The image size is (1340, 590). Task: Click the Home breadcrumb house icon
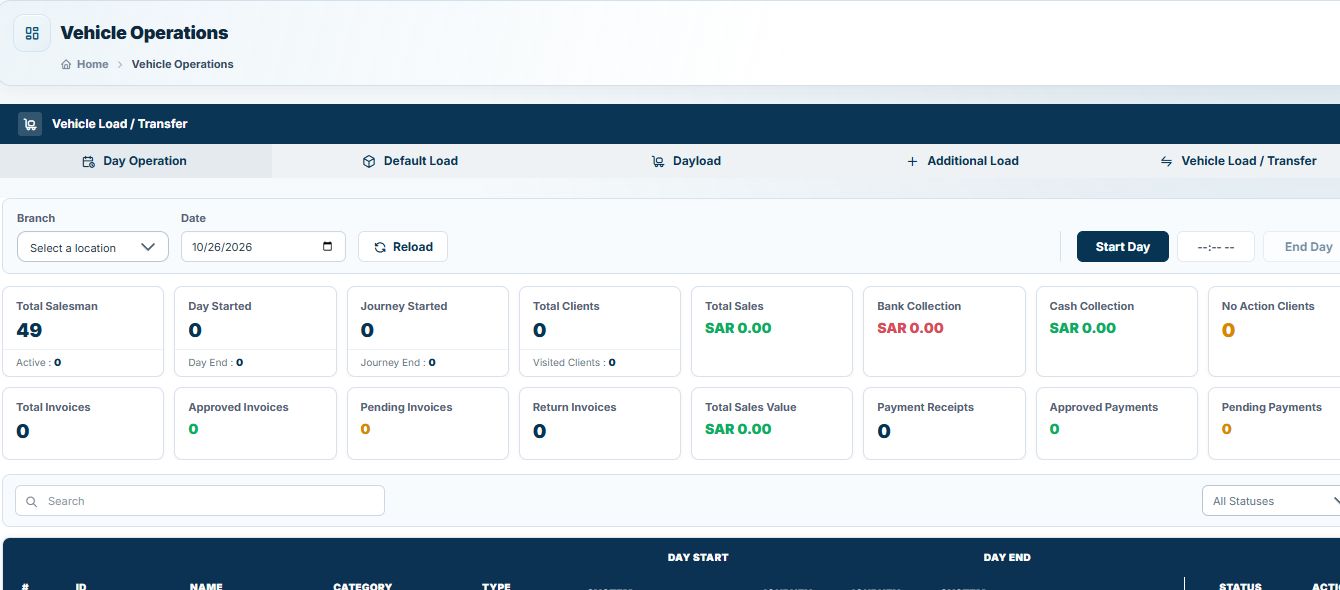(x=66, y=64)
